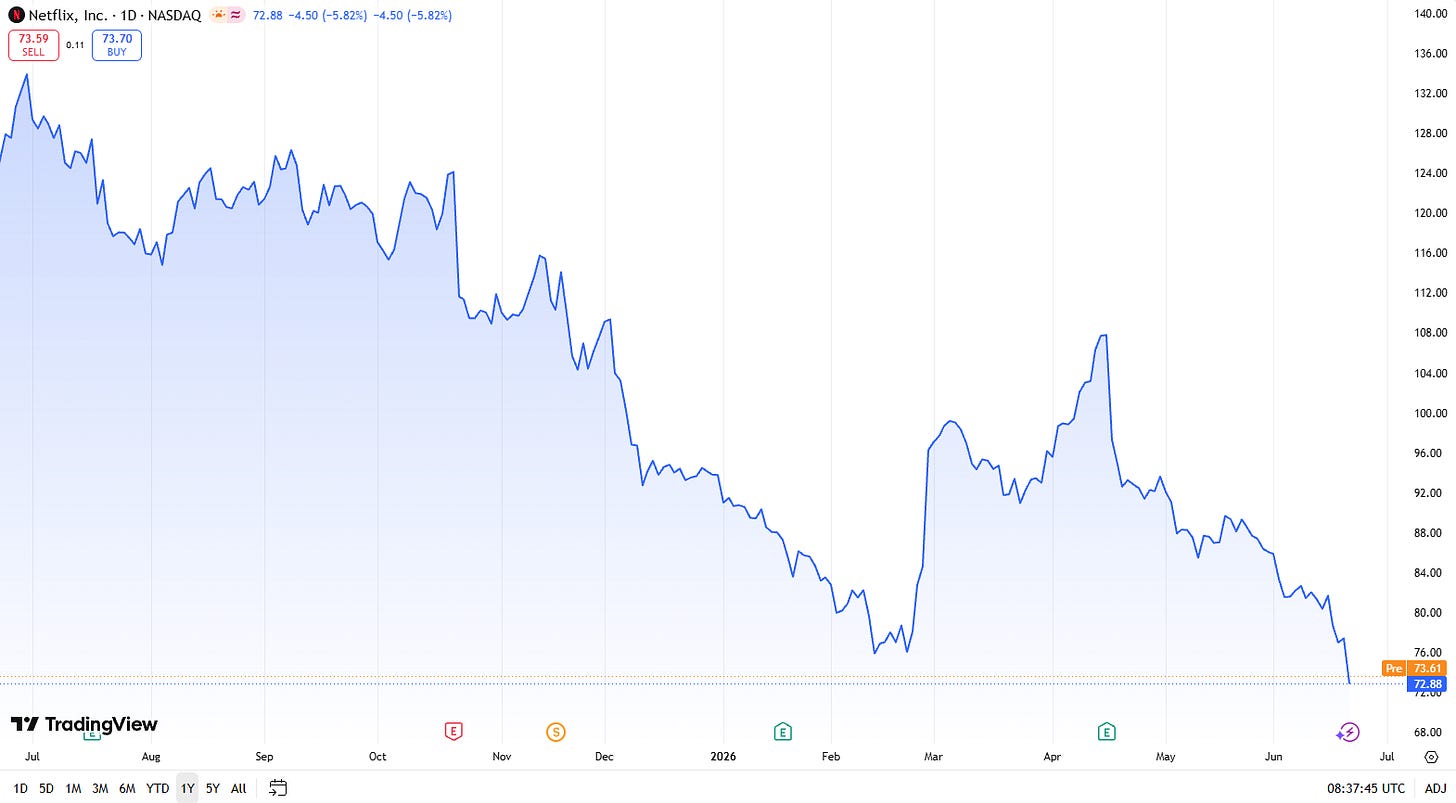Click the 108.00 price axis label
1456x803 pixels.
click(1431, 333)
